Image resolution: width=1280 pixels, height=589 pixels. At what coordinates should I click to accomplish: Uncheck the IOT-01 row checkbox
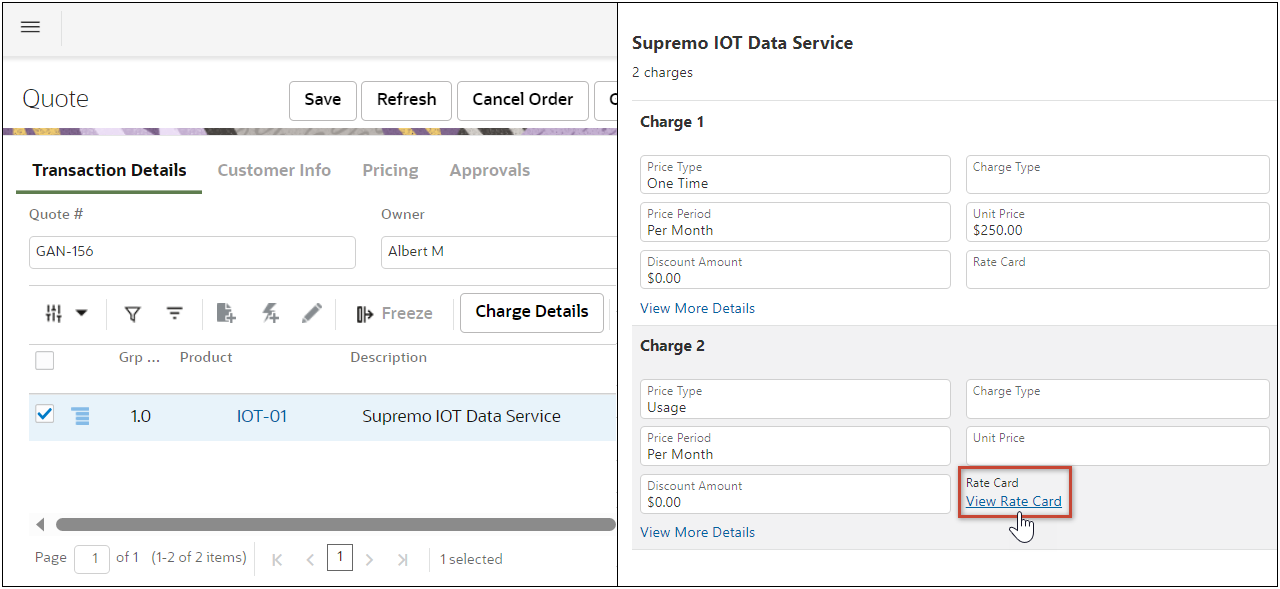coord(45,414)
